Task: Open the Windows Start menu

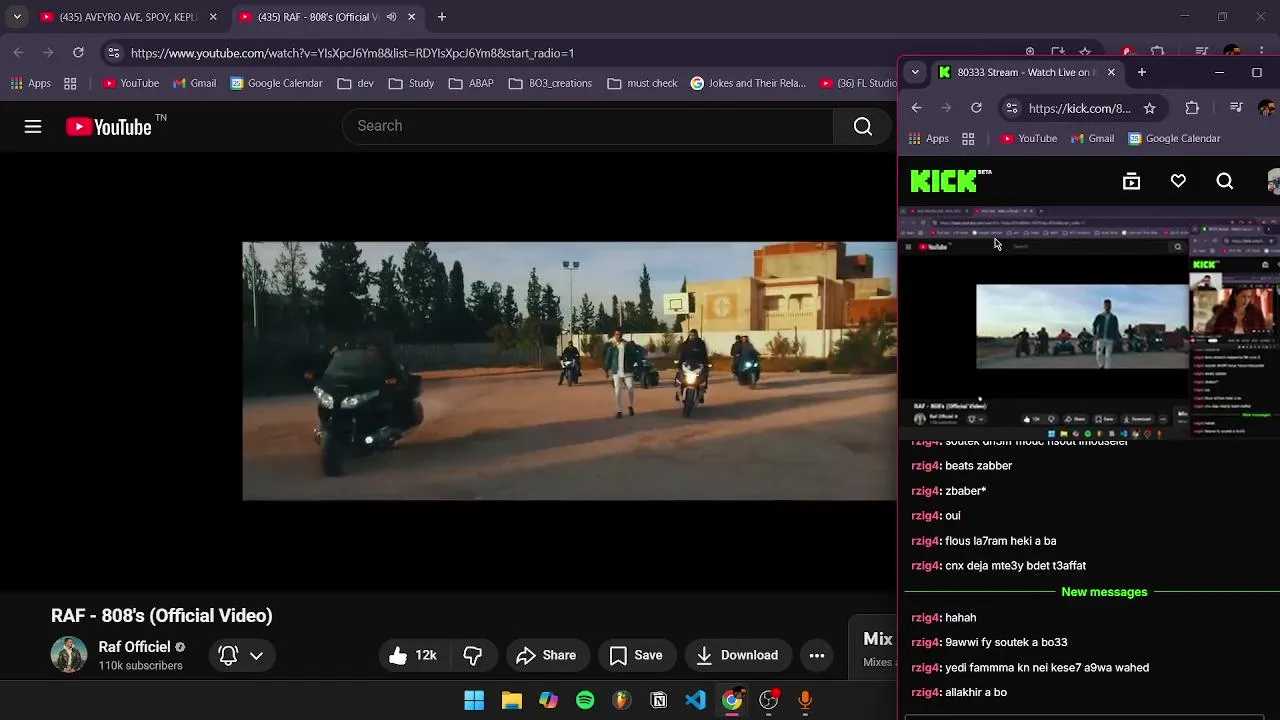Action: pyautogui.click(x=474, y=700)
